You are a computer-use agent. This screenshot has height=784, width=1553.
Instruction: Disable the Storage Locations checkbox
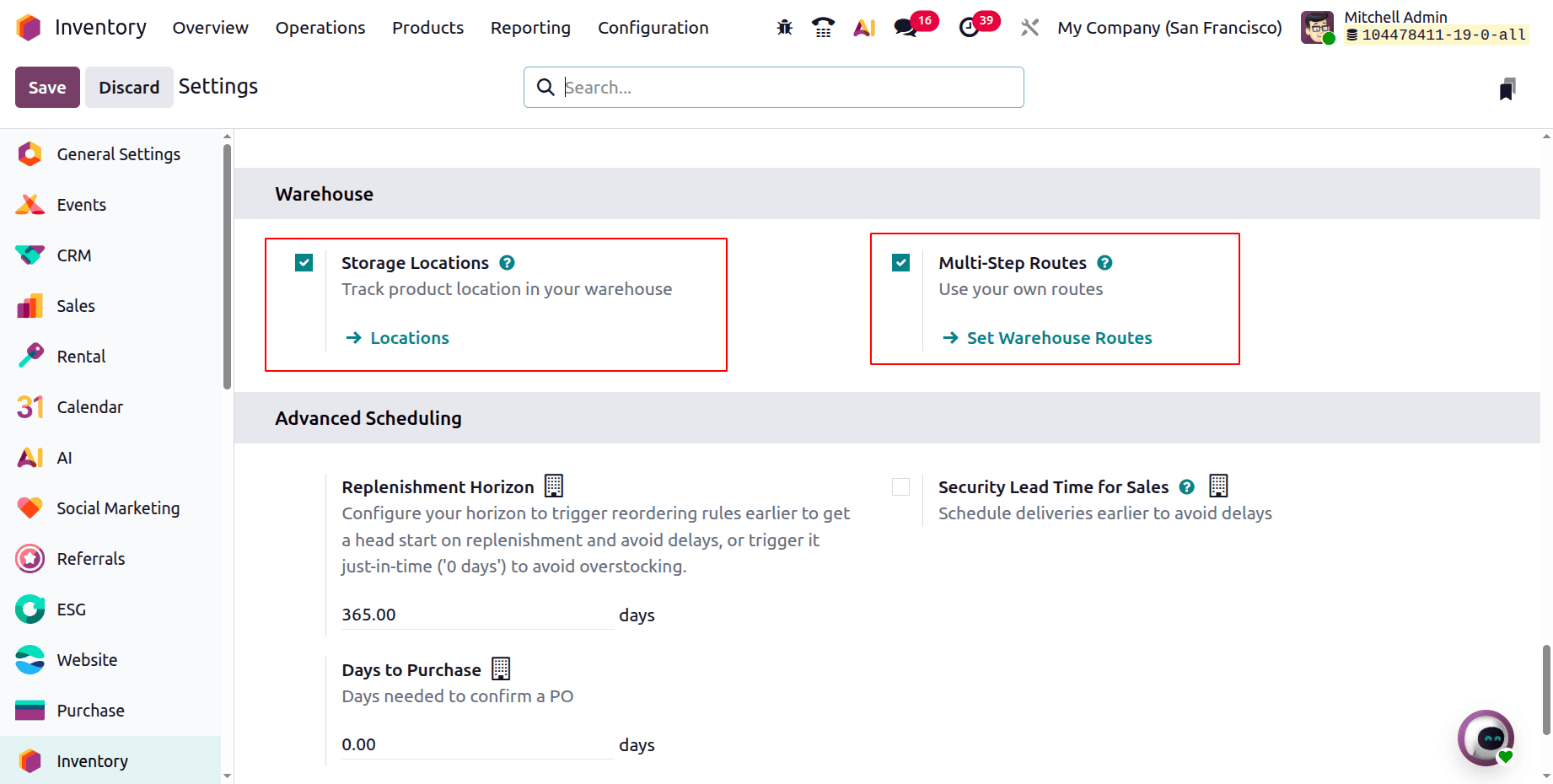[x=304, y=262]
